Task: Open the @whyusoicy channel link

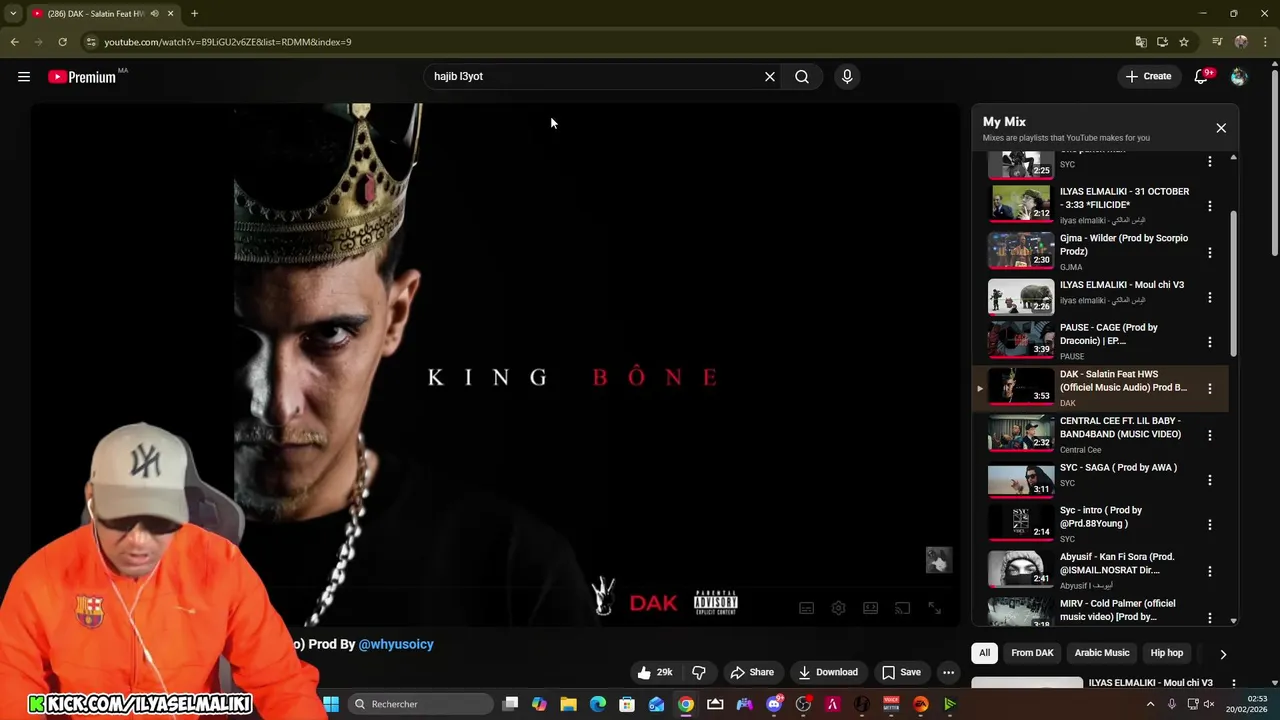Action: [396, 644]
